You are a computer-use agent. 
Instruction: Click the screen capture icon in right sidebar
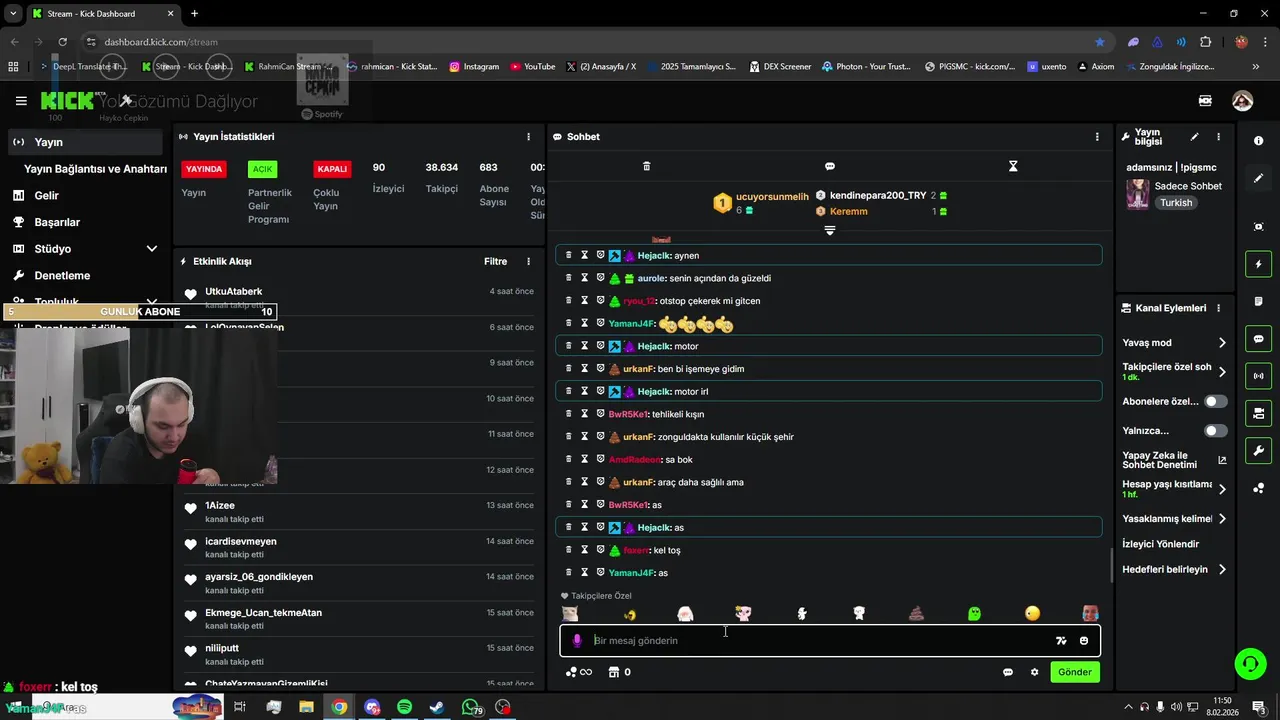click(x=1258, y=227)
